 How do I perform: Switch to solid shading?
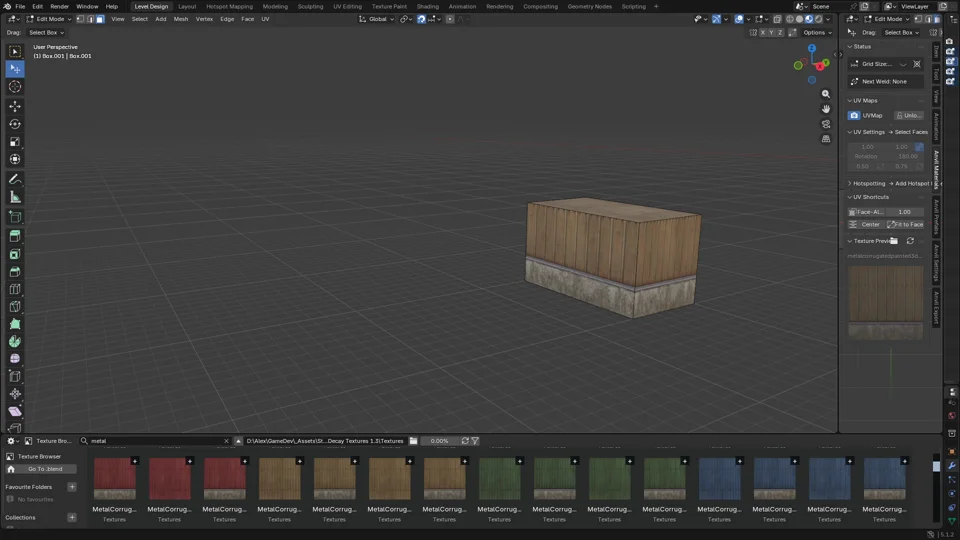pos(800,19)
